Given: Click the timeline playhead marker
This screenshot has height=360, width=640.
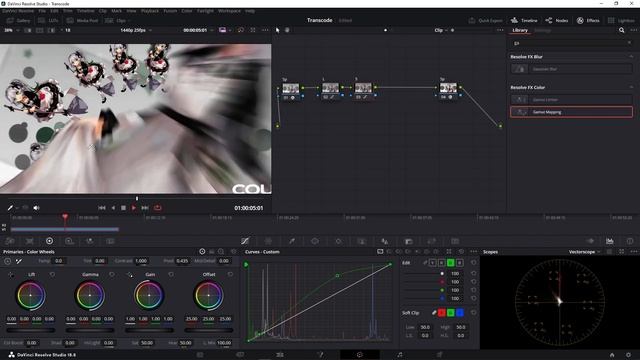Looking at the screenshot, I should pyautogui.click(x=65, y=216).
